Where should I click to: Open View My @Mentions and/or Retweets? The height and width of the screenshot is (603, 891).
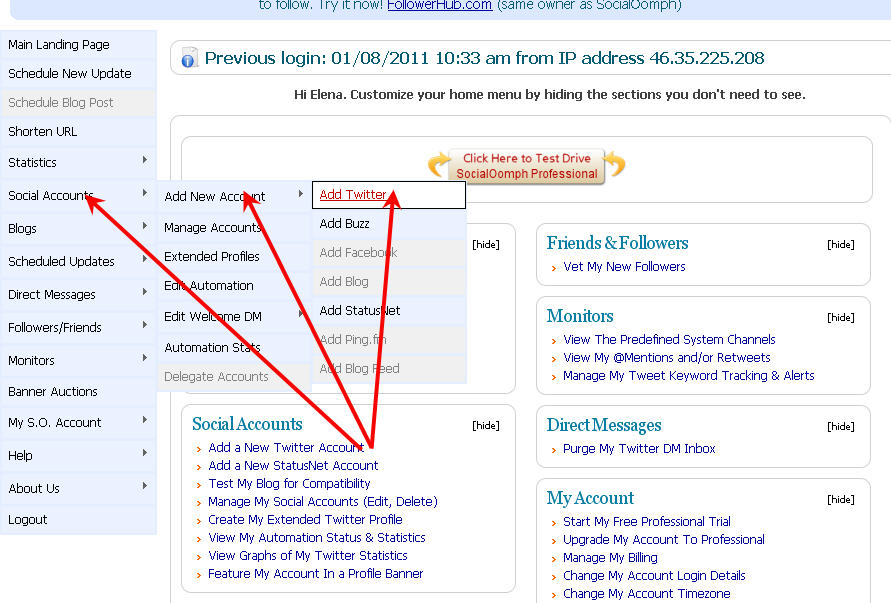(667, 358)
